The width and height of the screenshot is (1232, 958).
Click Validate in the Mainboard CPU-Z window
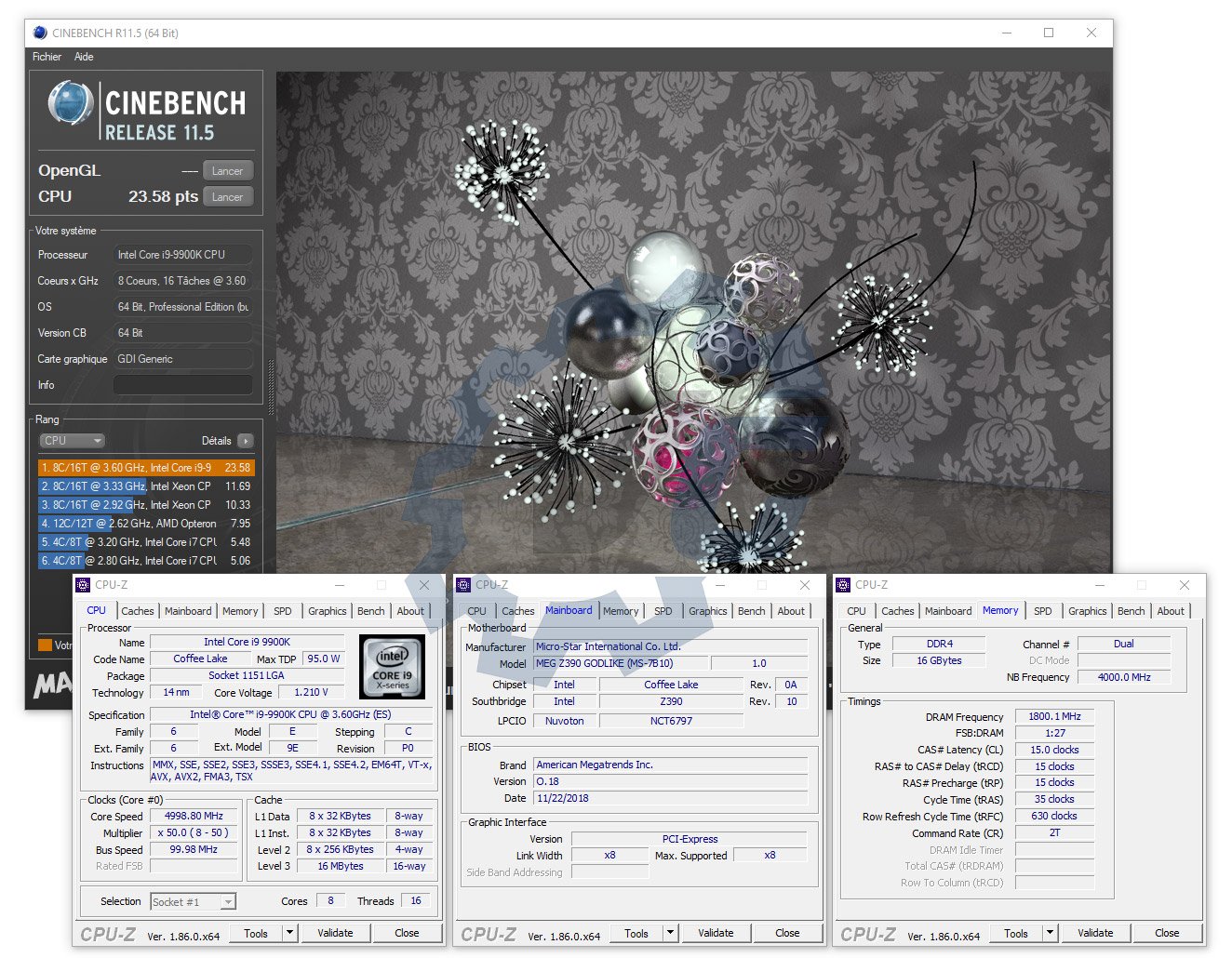tap(716, 933)
